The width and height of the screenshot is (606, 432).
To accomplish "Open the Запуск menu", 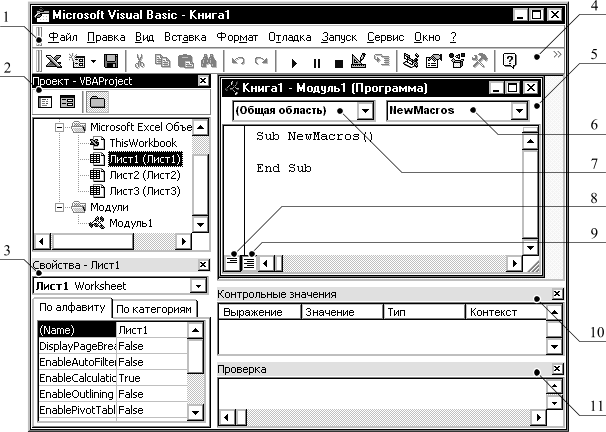I will pyautogui.click(x=339, y=37).
